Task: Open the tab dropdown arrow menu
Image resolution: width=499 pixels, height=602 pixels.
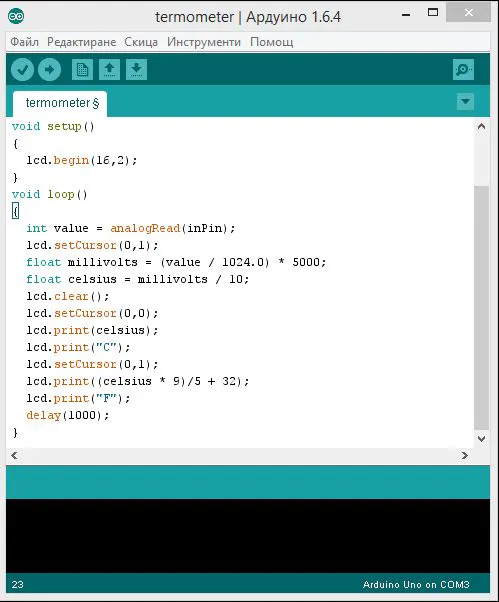Action: click(x=465, y=102)
